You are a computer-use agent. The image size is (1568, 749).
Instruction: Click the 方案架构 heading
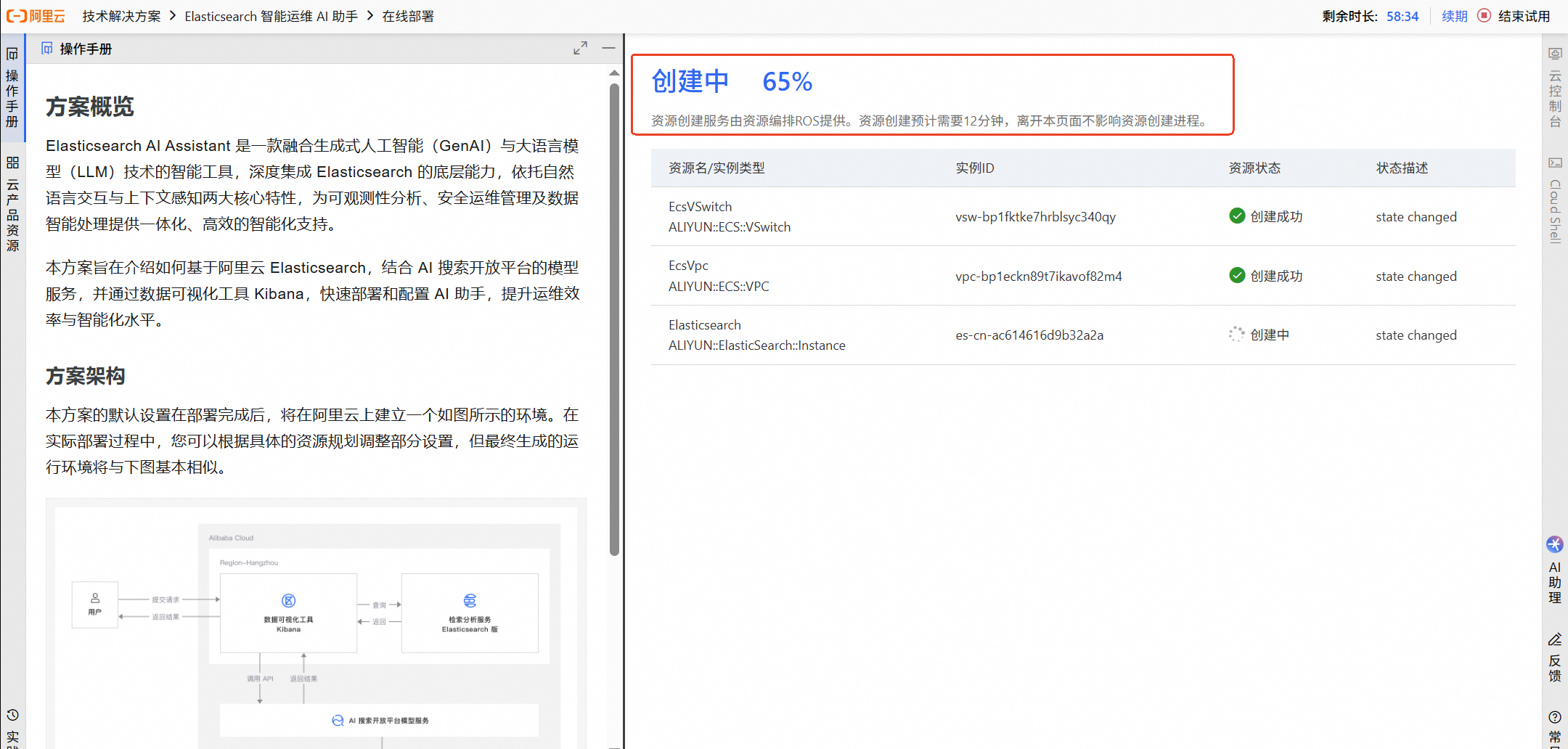point(86,376)
